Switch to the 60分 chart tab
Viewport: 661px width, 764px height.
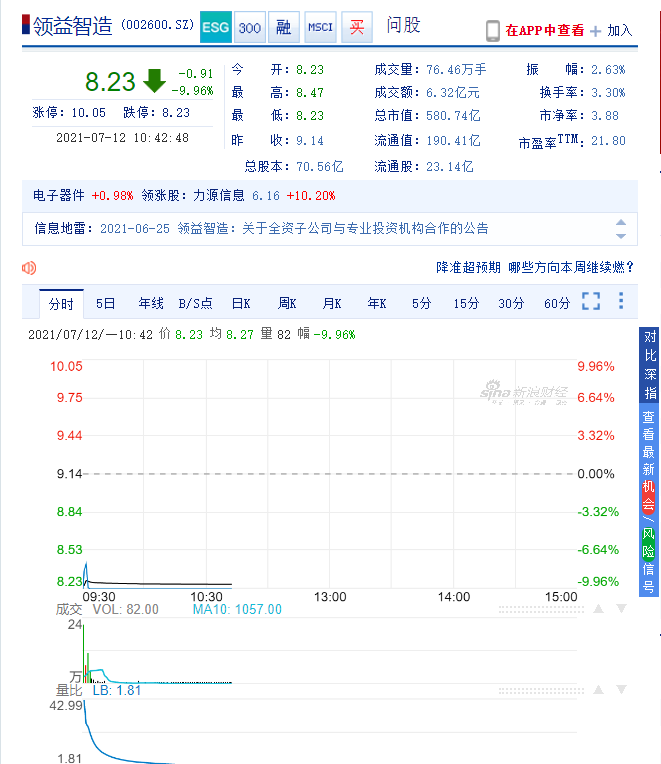coord(557,304)
